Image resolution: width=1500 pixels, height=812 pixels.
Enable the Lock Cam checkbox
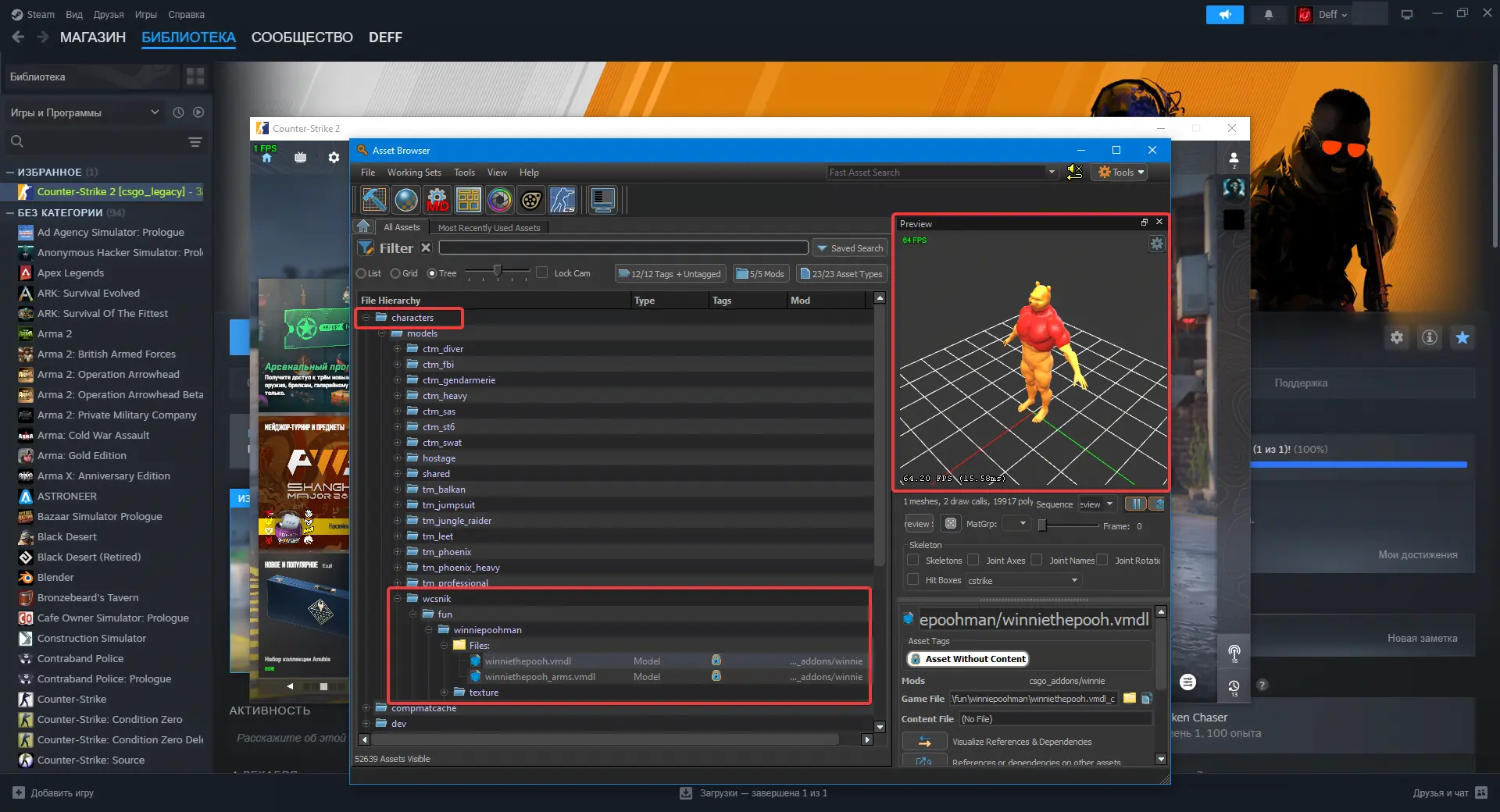(542, 272)
